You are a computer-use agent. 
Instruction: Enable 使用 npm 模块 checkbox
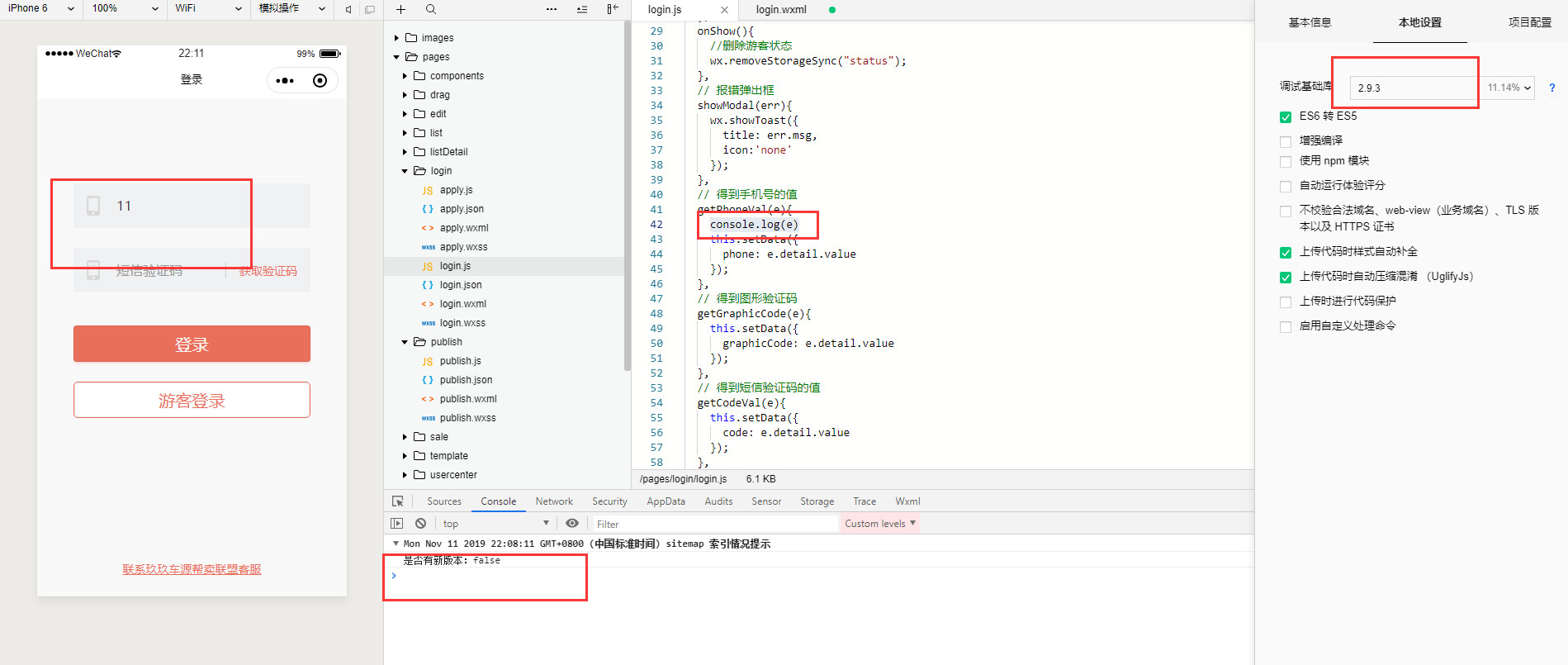point(1286,162)
